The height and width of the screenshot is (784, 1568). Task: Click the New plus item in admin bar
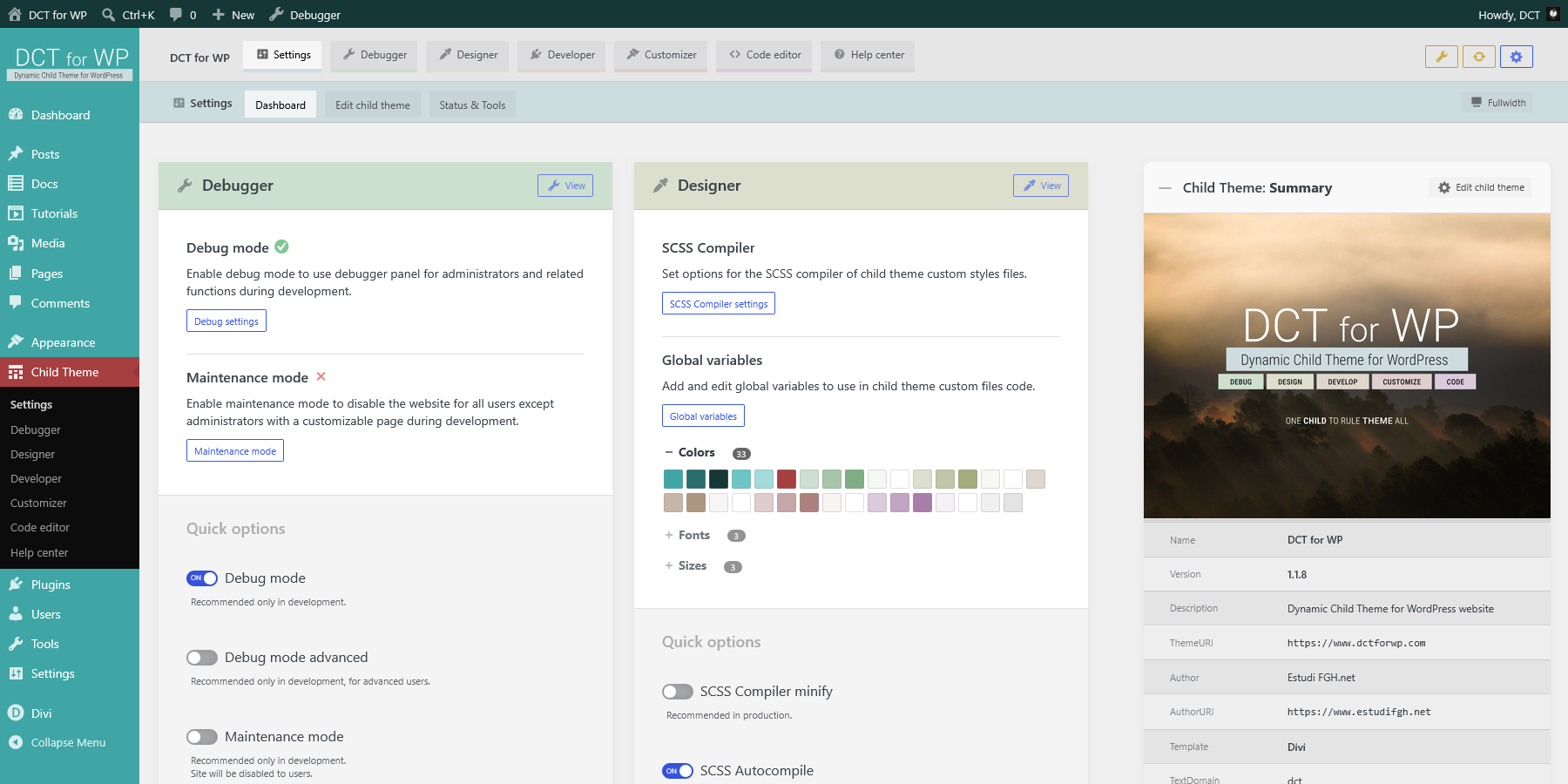click(x=233, y=14)
